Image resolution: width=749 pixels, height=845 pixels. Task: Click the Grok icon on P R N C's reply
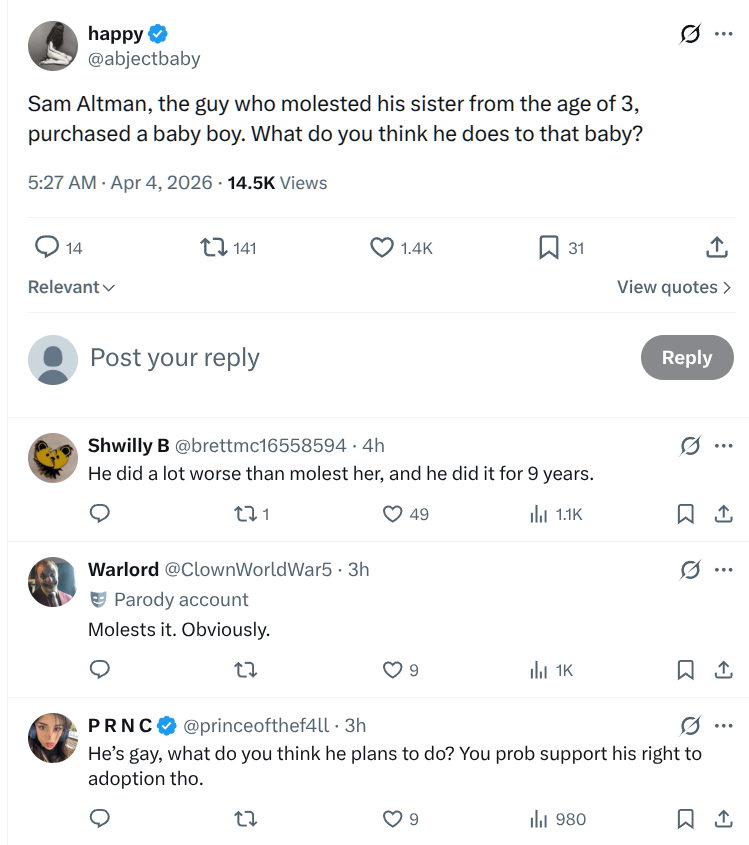tap(690, 725)
